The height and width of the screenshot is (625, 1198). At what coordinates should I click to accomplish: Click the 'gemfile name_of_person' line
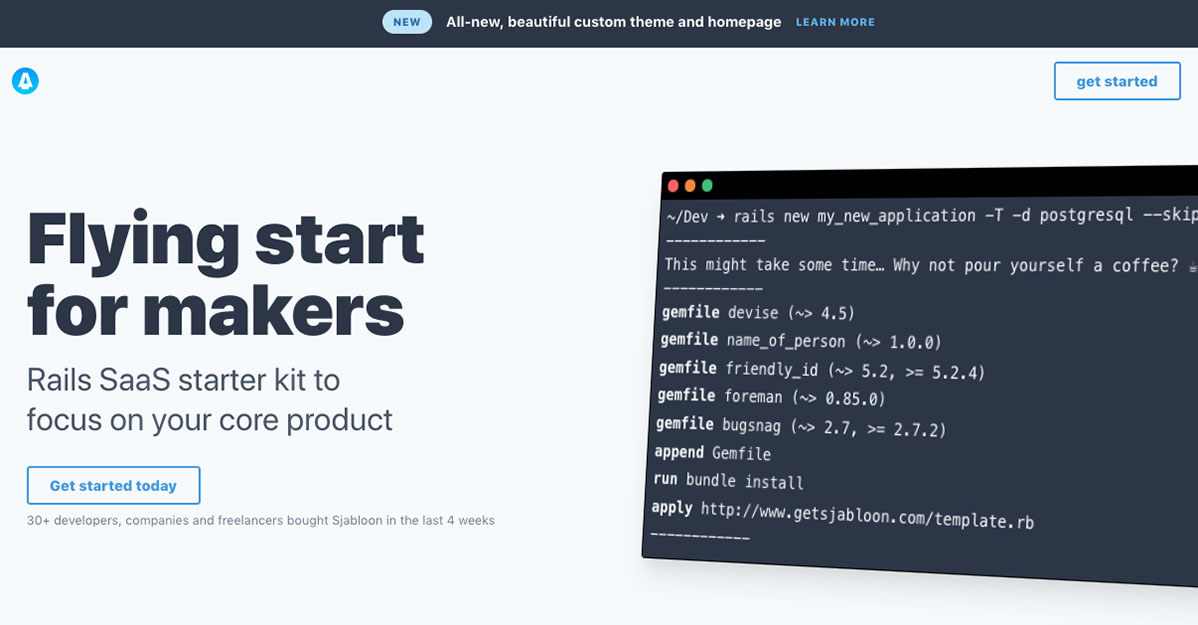coord(801,341)
